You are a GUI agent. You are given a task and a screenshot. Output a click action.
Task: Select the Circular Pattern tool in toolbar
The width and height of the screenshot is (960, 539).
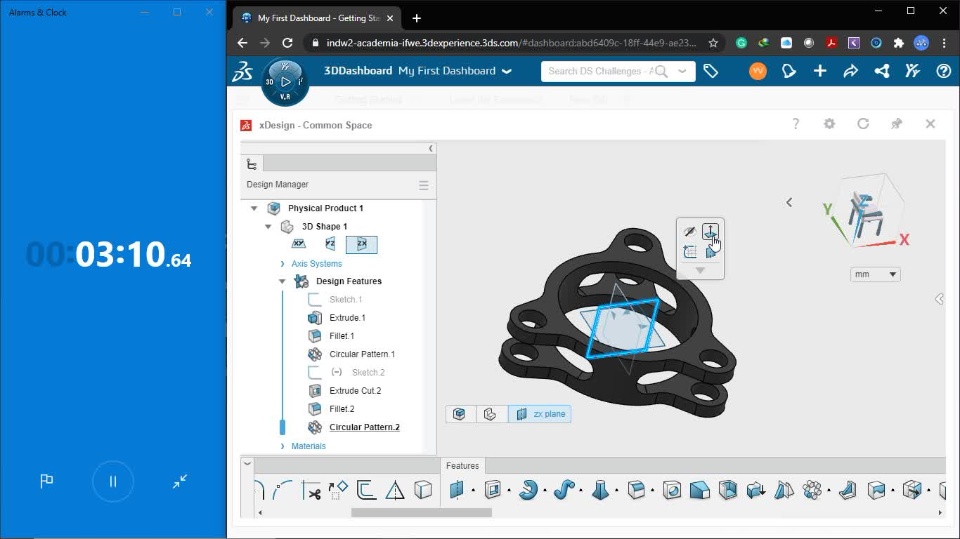pos(812,490)
